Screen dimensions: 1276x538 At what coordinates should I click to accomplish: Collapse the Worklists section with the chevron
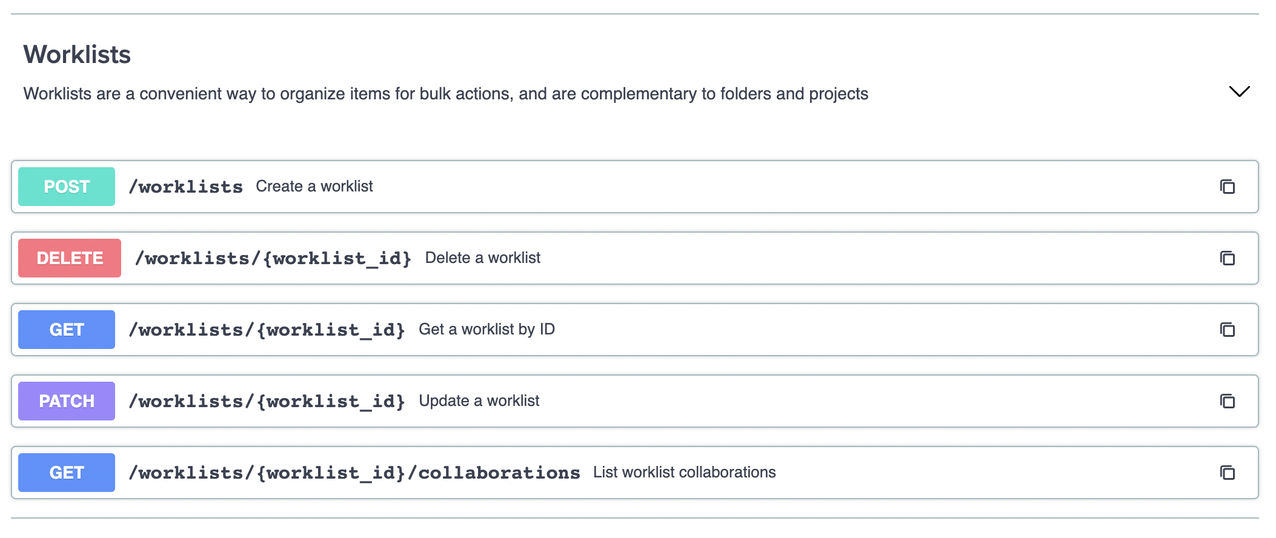(1239, 92)
